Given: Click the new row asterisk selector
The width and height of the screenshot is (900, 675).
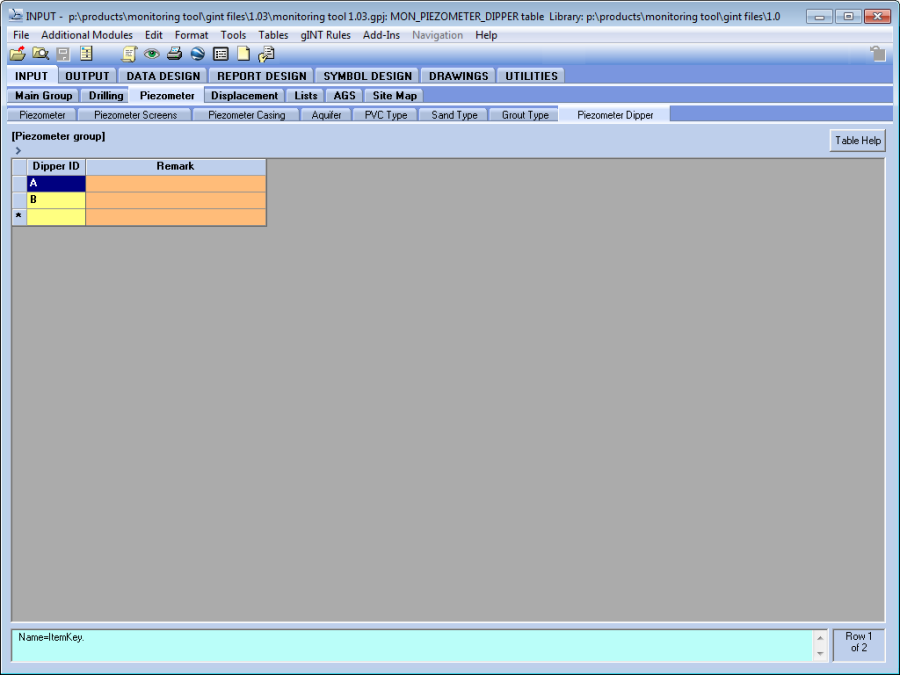Looking at the screenshot, I should (19, 217).
